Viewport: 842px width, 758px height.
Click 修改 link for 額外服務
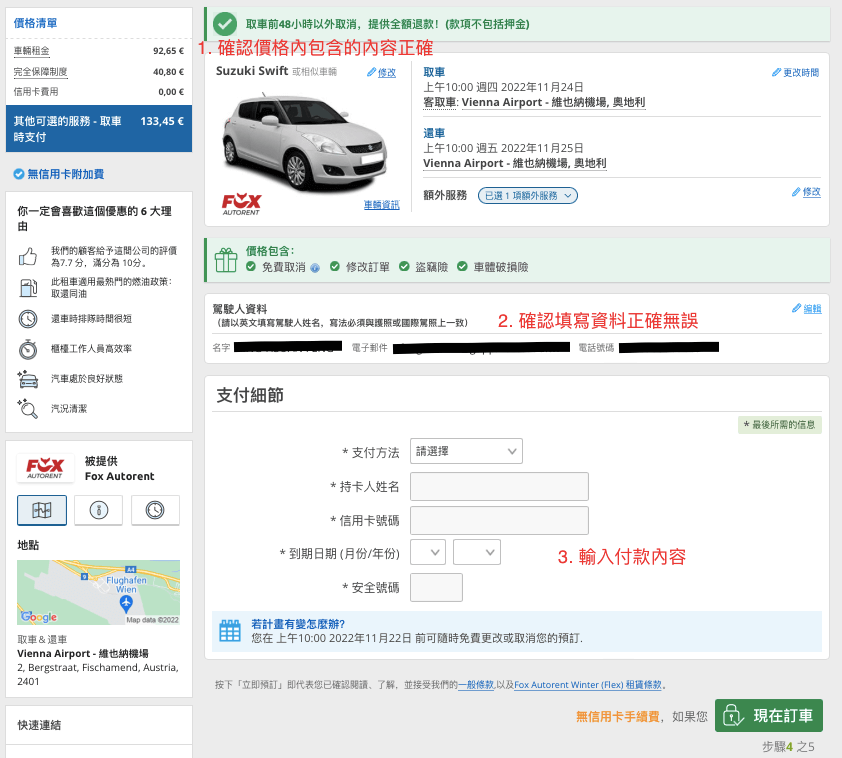point(806,192)
